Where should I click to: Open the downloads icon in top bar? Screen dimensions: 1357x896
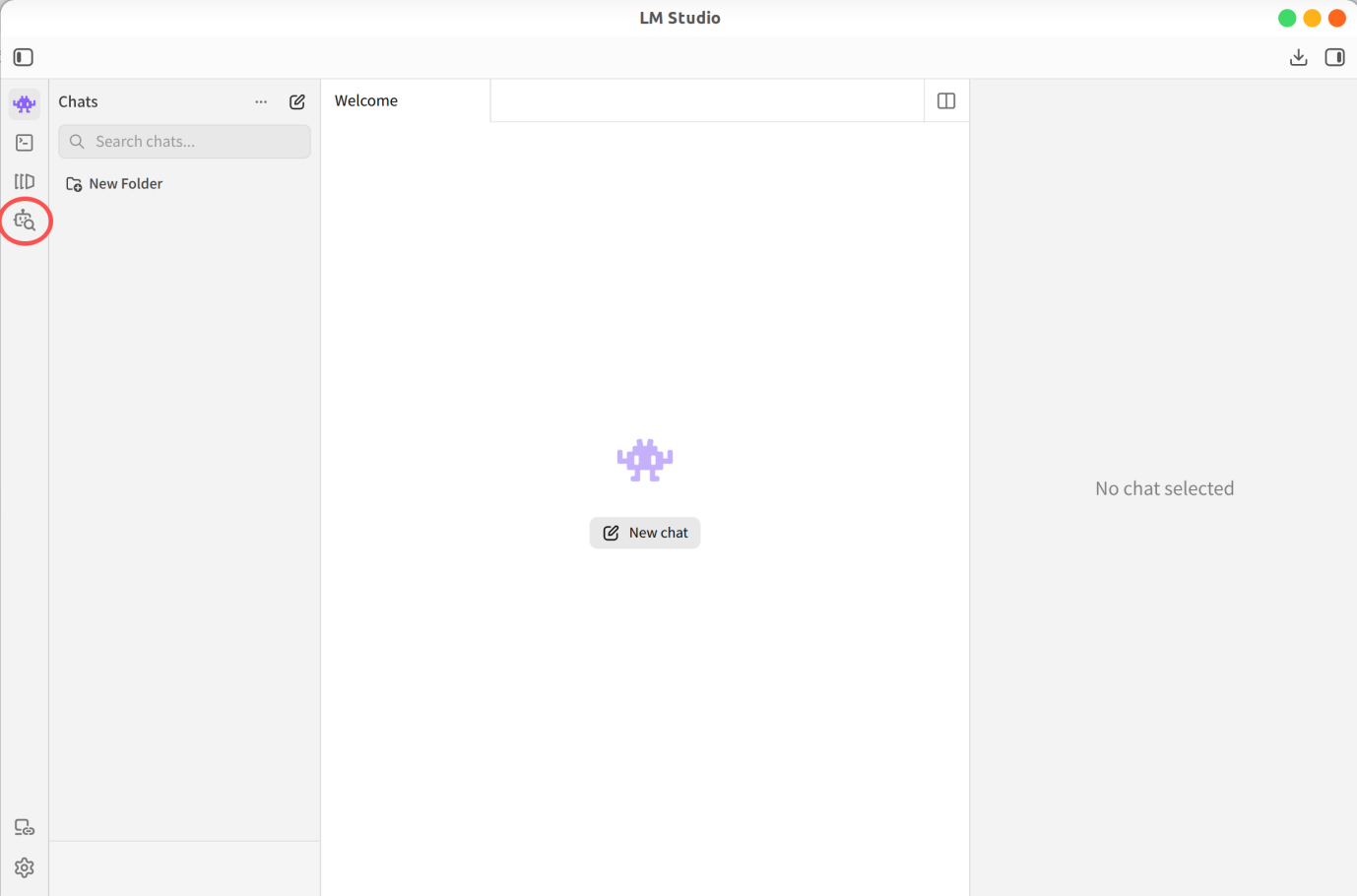coord(1298,57)
